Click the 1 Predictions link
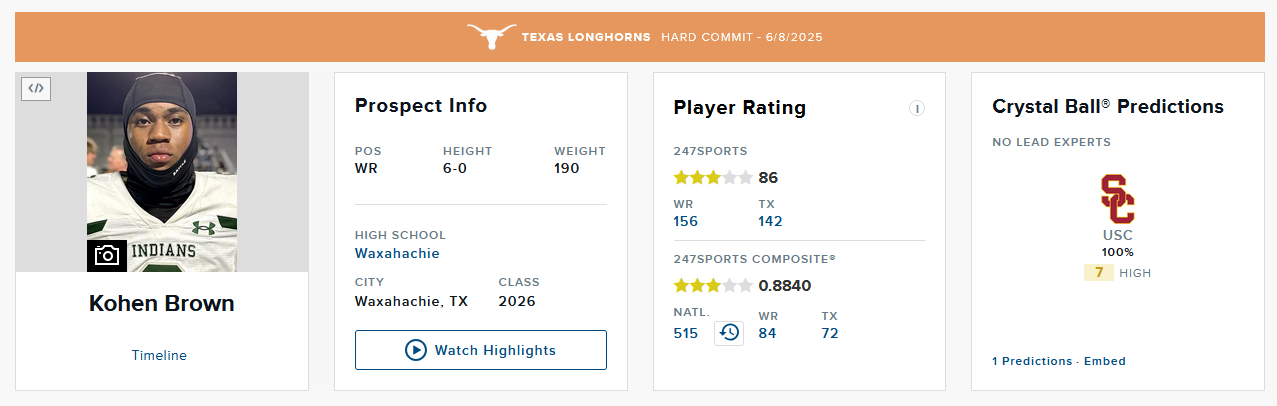The width and height of the screenshot is (1277, 406). tap(1032, 361)
